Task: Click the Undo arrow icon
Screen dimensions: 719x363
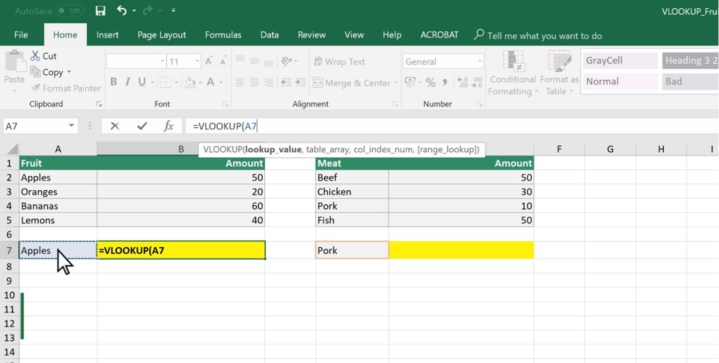Action: (122, 10)
